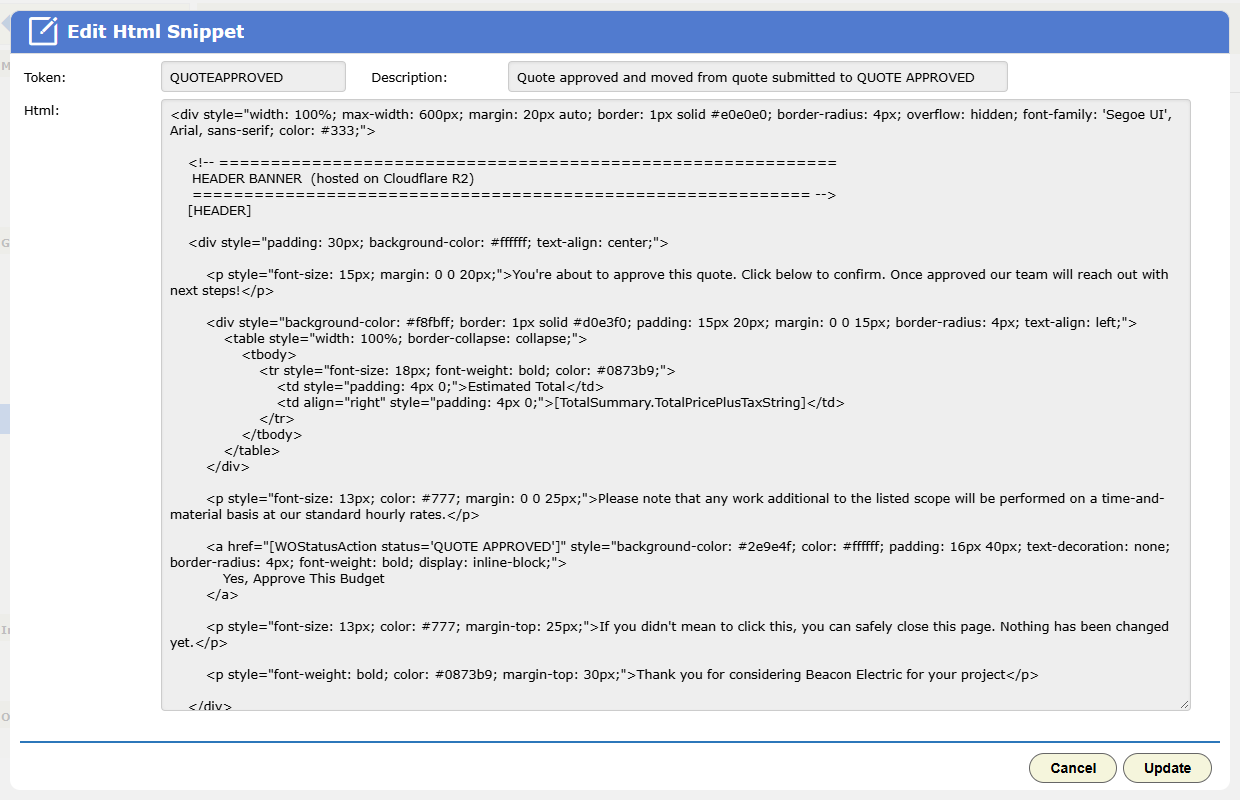
Task: Click the closing </a> tag line
Action: [x=222, y=594]
